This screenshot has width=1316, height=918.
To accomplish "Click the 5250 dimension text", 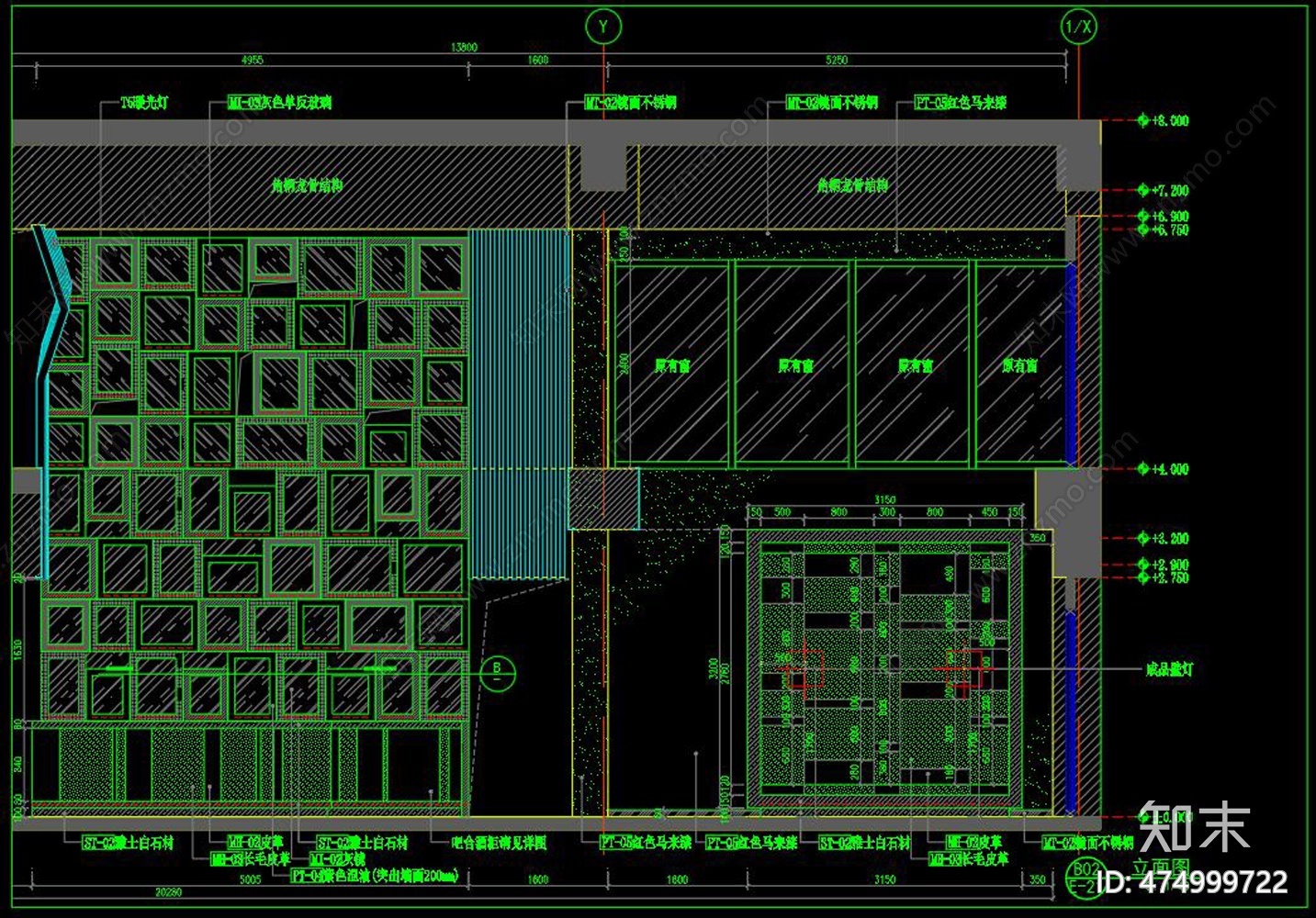I will 837,60.
